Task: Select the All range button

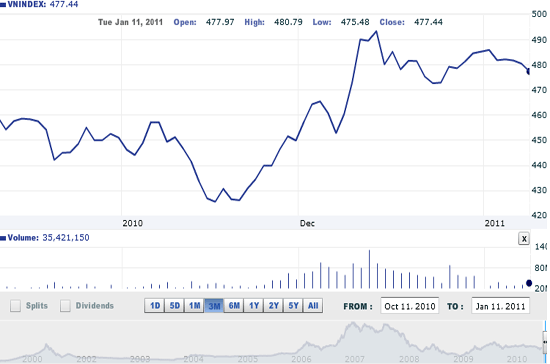Action: [313, 306]
